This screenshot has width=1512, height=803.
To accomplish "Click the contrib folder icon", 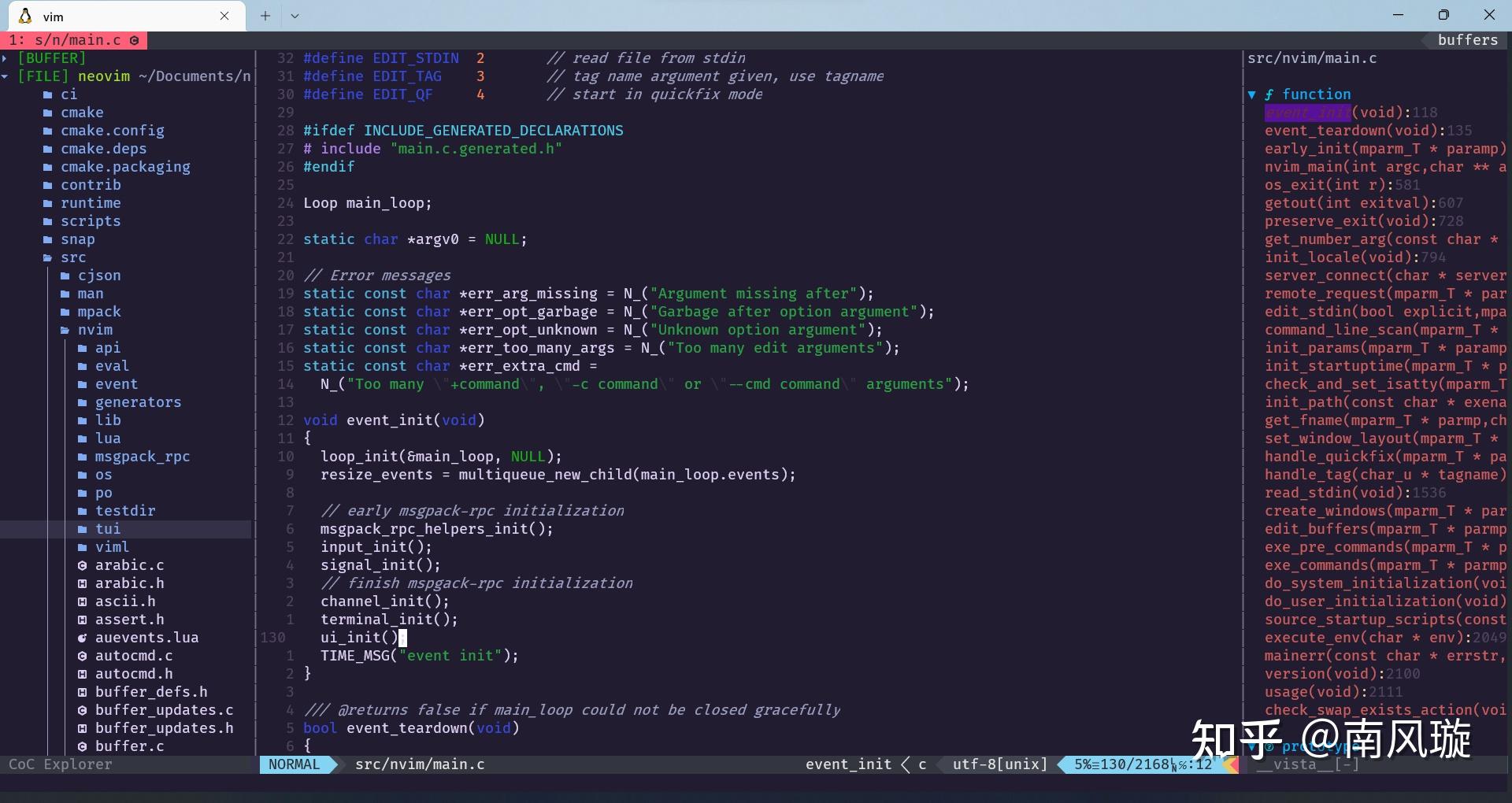I will coord(48,185).
